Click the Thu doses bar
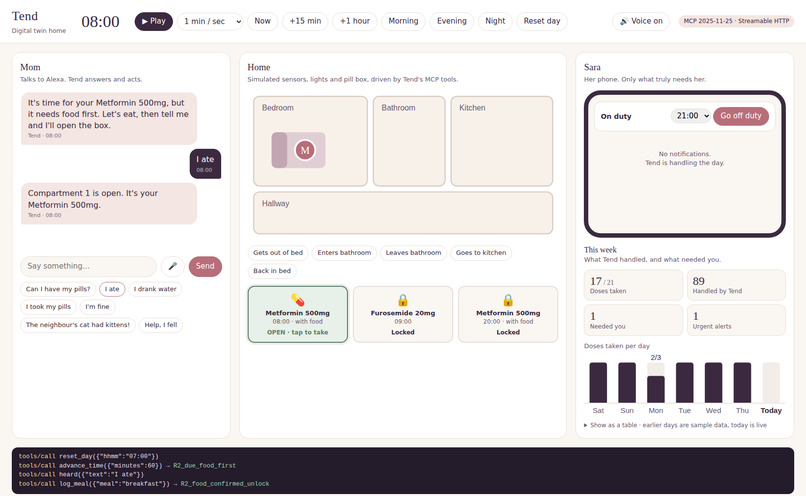 [742, 382]
